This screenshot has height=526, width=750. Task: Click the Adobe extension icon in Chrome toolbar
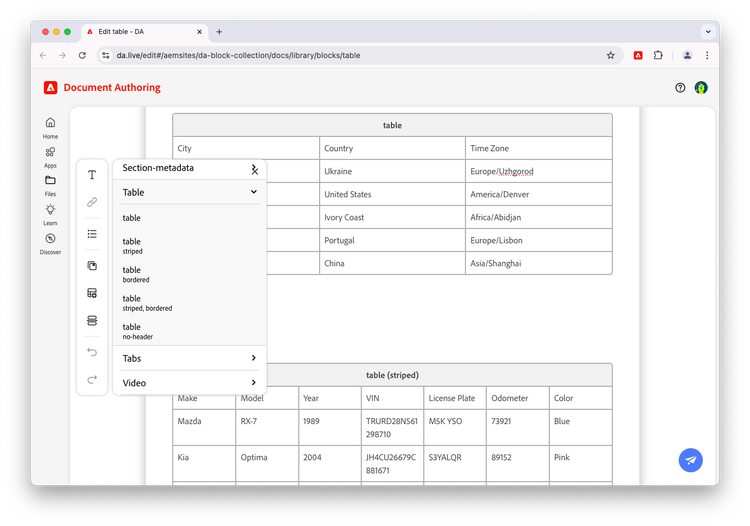tap(638, 55)
